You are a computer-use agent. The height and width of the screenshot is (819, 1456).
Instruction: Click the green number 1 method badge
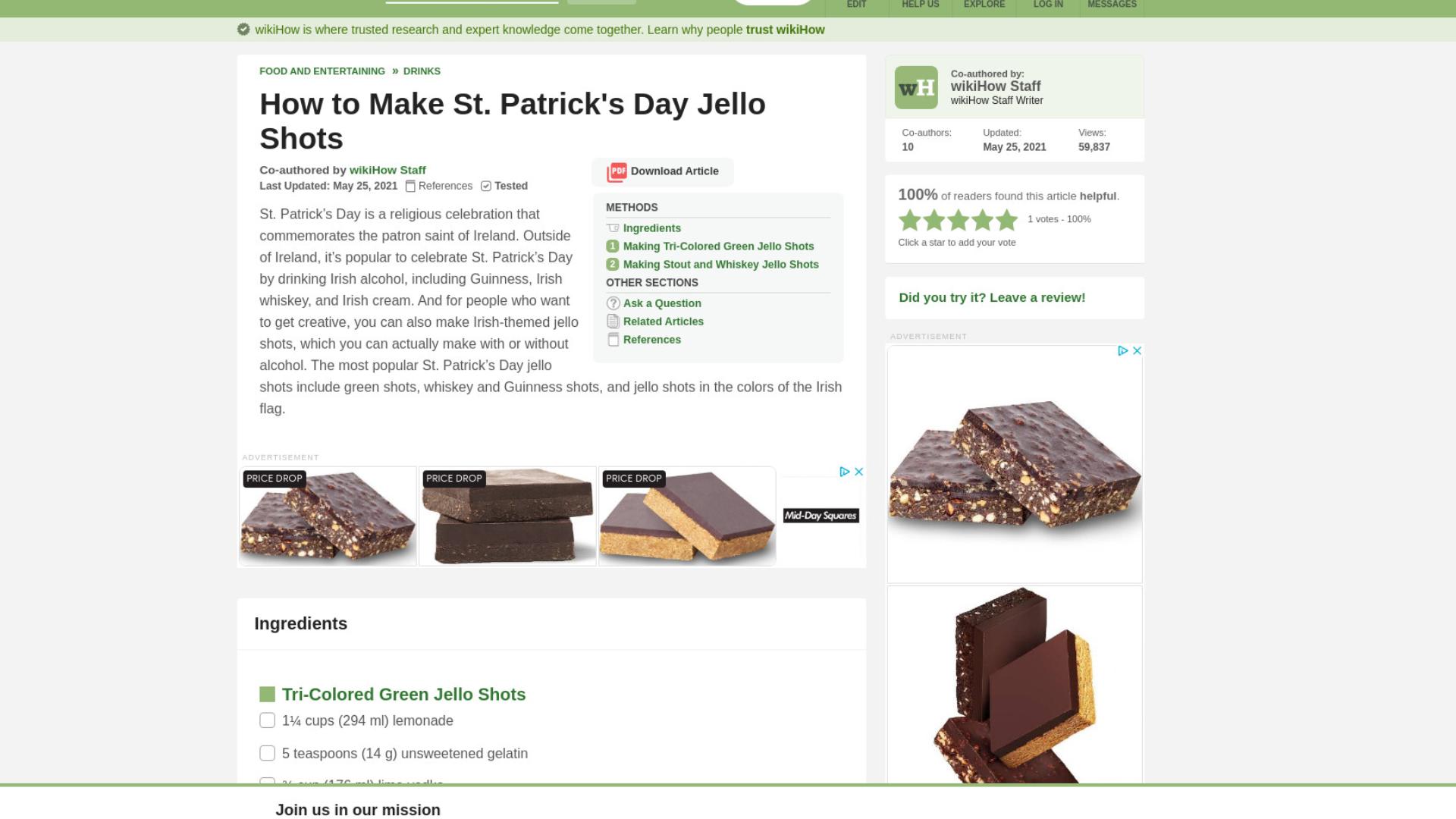(x=613, y=246)
